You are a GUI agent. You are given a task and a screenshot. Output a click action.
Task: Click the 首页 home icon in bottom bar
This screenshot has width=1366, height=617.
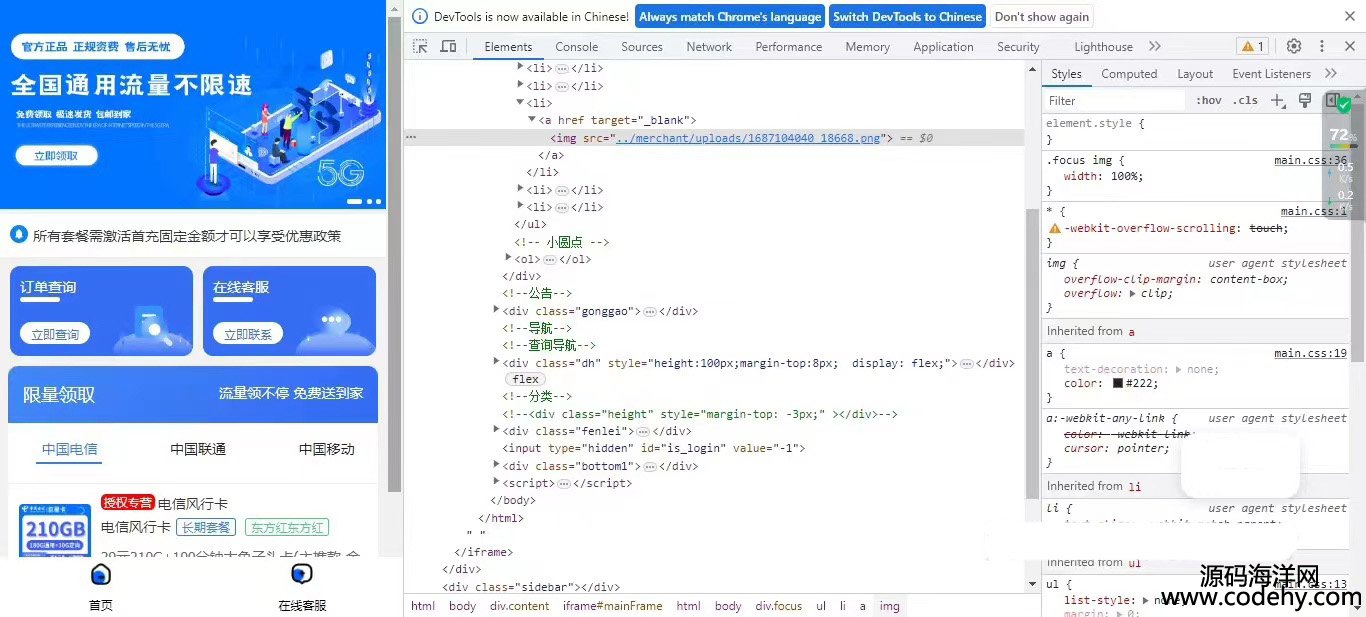tap(101, 575)
